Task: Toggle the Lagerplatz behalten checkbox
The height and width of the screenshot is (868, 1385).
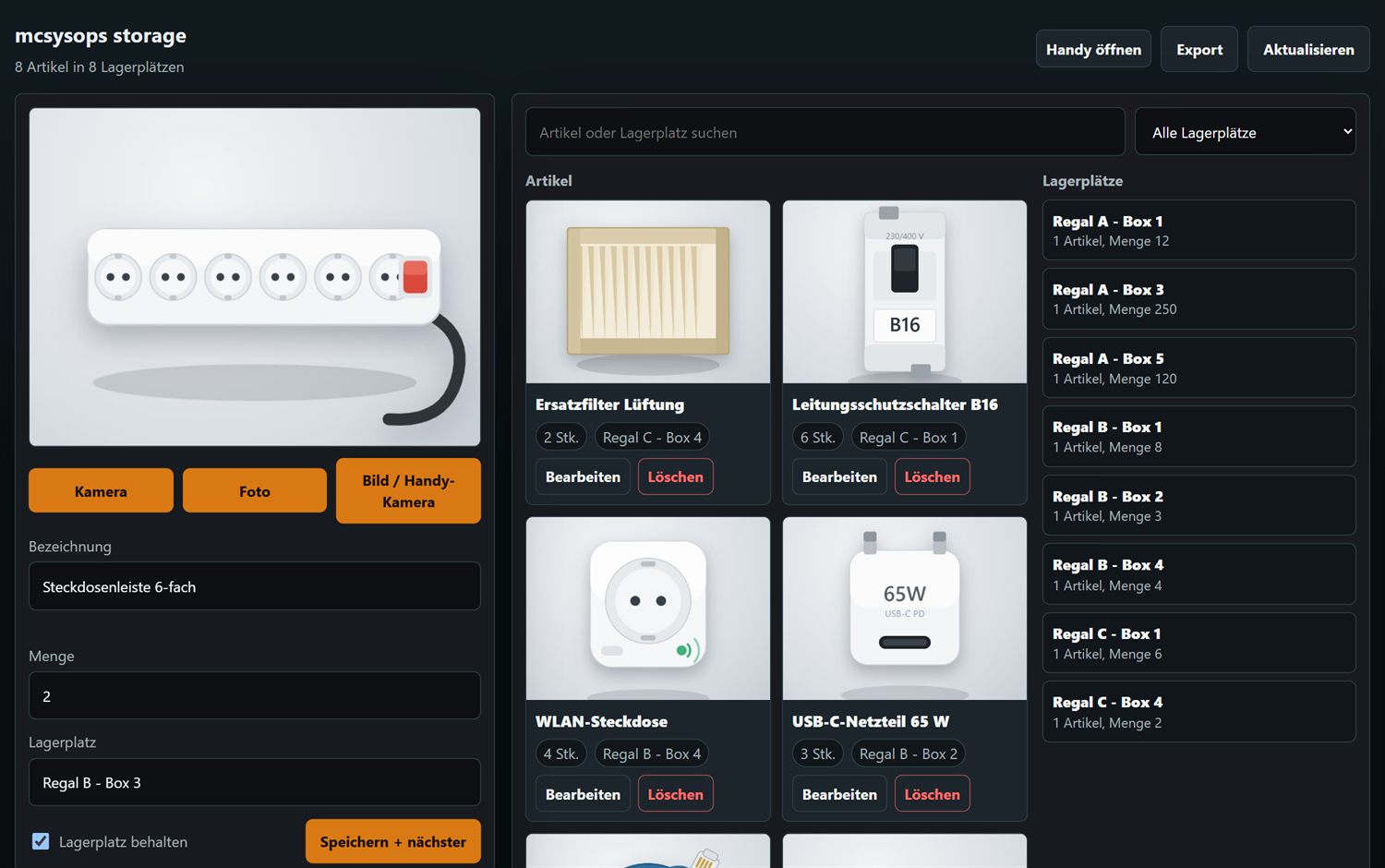Action: [x=41, y=841]
